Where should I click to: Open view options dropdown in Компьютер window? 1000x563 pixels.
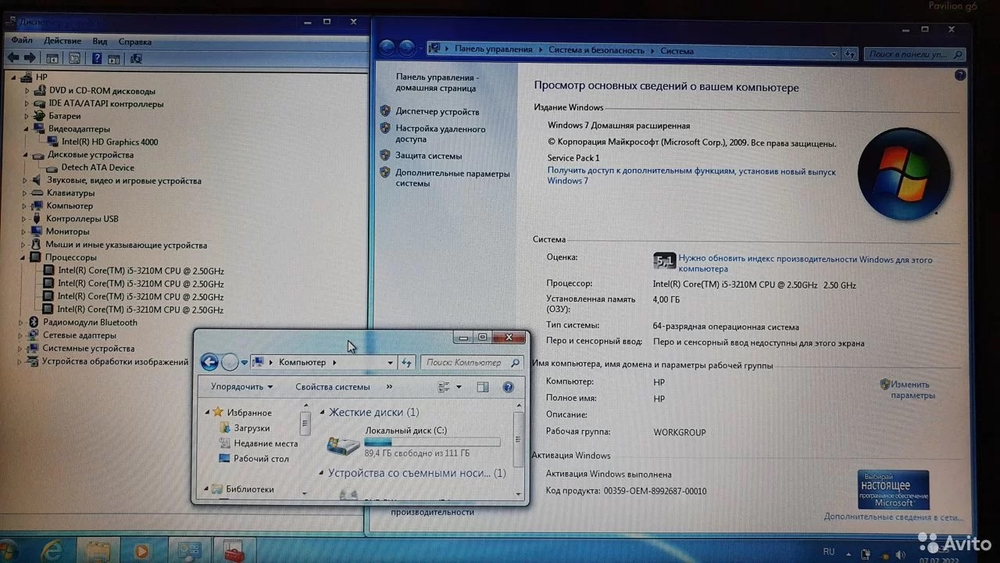[x=459, y=387]
